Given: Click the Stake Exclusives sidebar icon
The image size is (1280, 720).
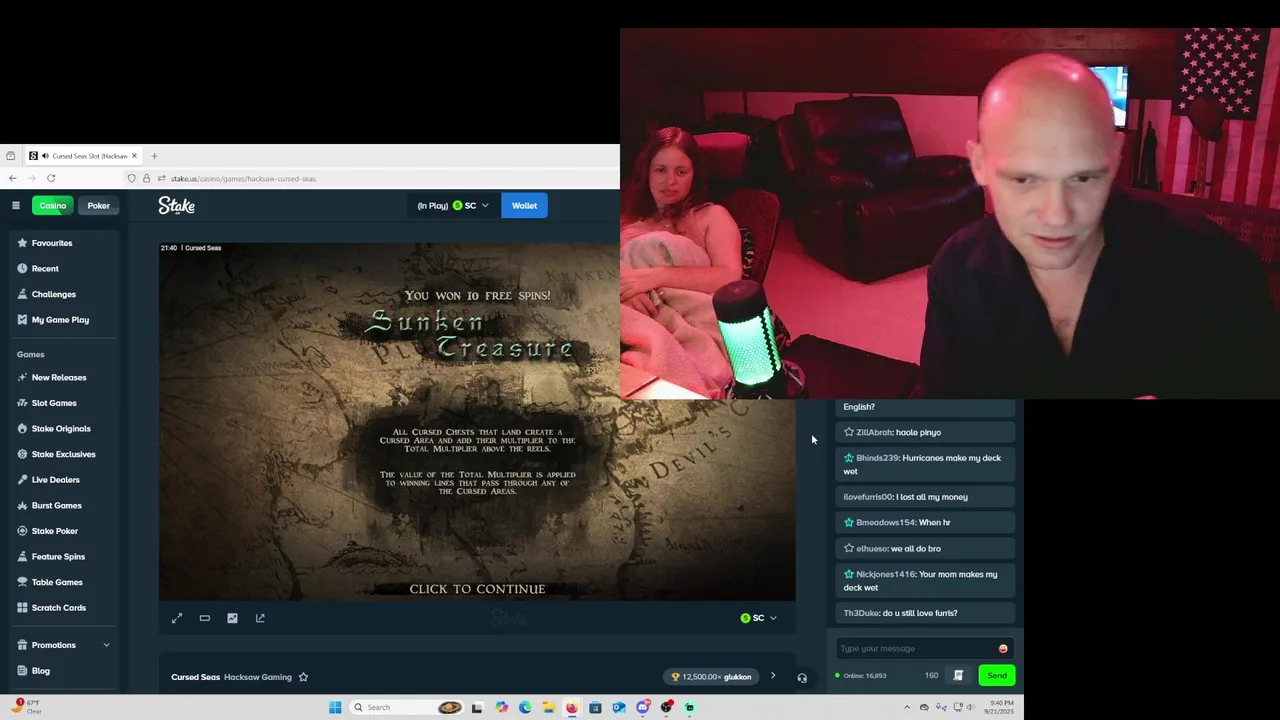Looking at the screenshot, I should (22, 454).
